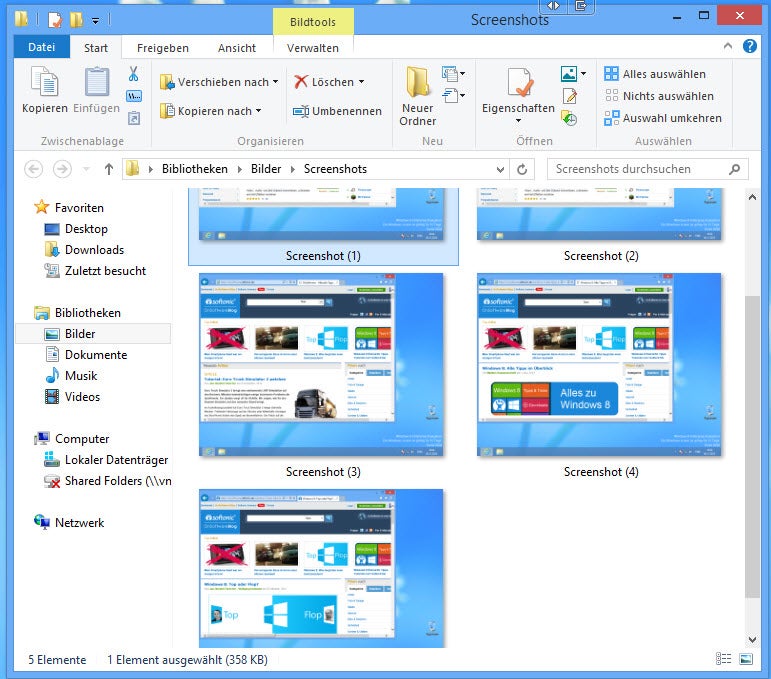Screen dimensions: 771x679
Task: Create a new folder with Neuer Ordner
Action: [418, 96]
